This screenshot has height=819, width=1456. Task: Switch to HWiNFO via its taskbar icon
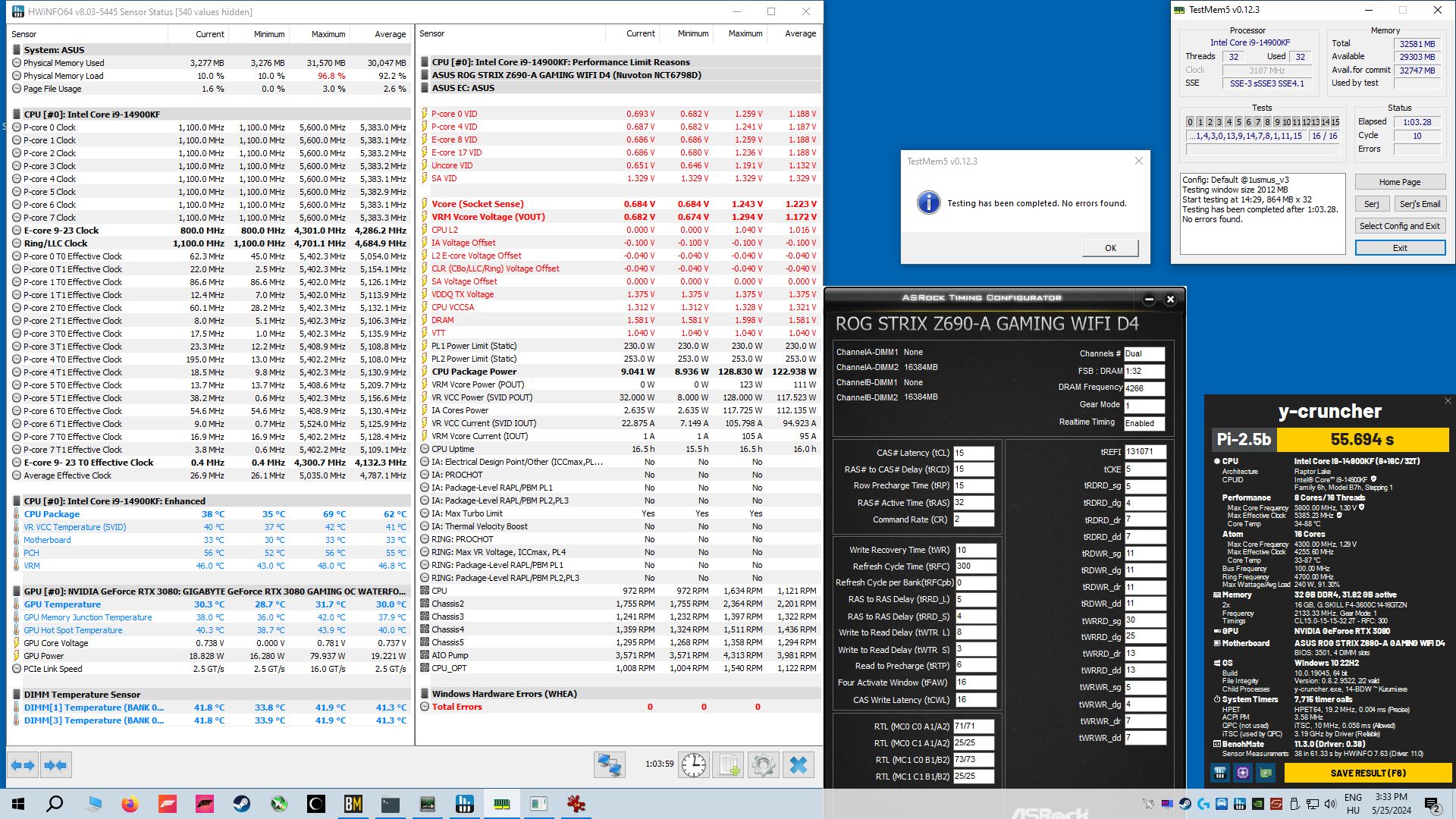(x=465, y=804)
